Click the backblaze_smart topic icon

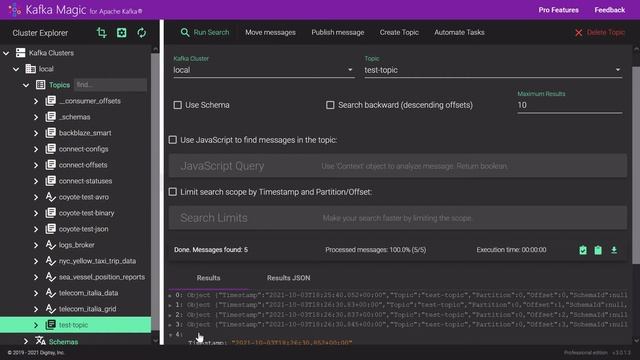(x=51, y=133)
